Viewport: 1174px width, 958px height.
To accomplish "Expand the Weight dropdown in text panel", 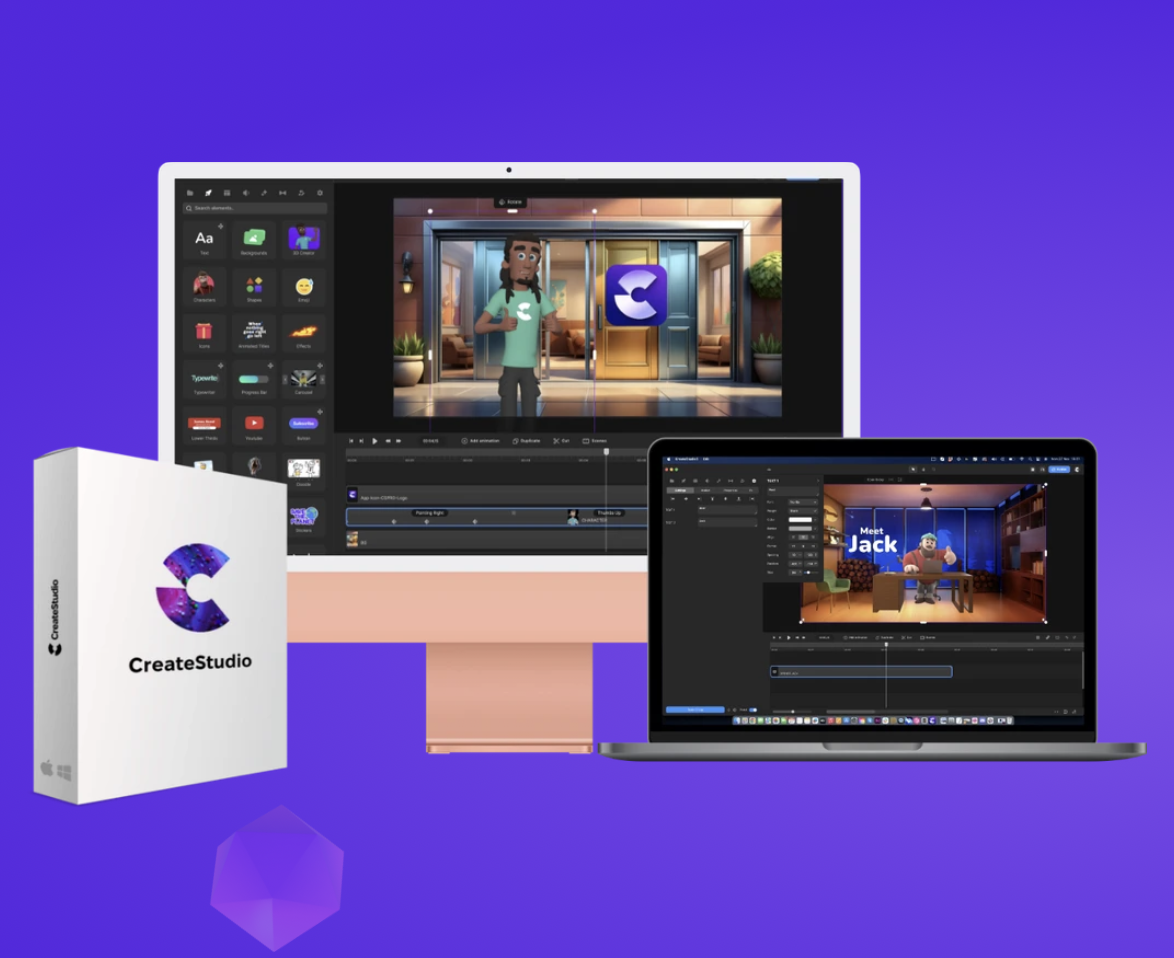I will pos(803,511).
